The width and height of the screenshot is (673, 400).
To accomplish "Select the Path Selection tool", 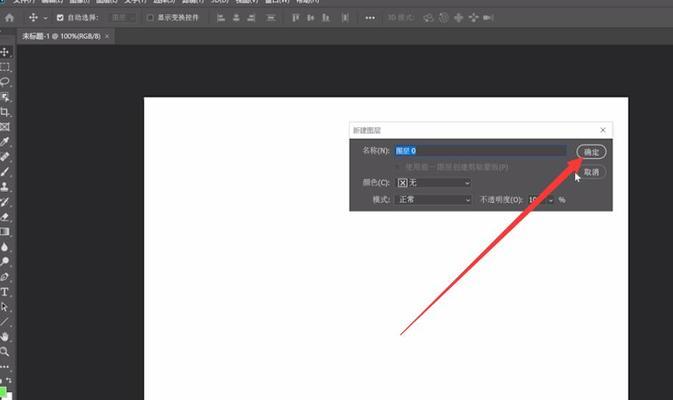I will tap(5, 307).
